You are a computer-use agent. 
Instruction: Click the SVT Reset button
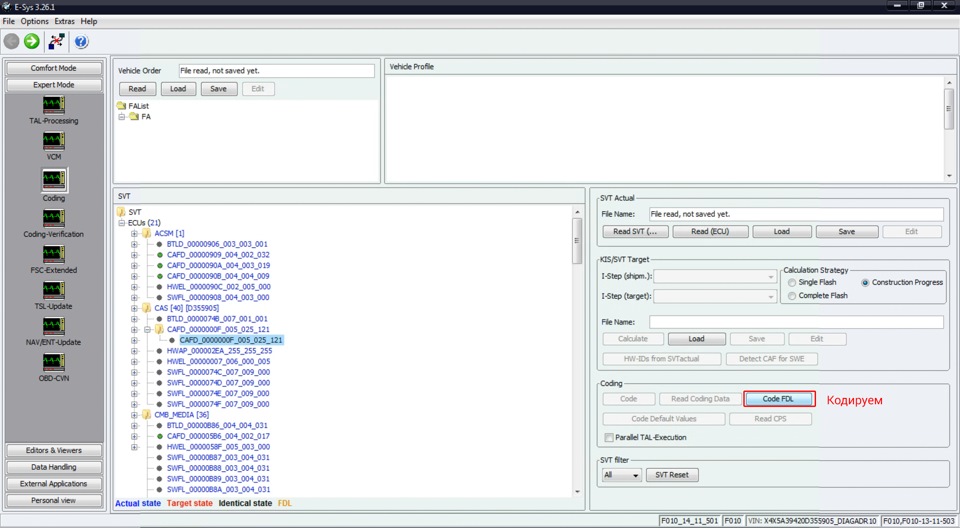672,475
